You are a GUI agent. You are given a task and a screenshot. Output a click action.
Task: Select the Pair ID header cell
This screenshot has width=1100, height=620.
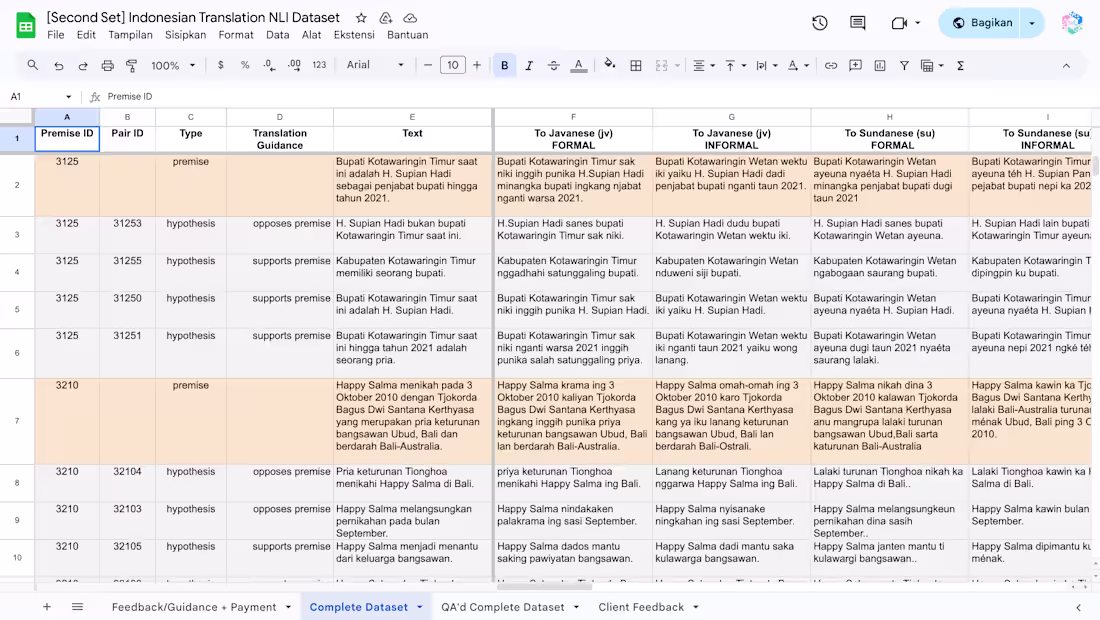click(128, 139)
